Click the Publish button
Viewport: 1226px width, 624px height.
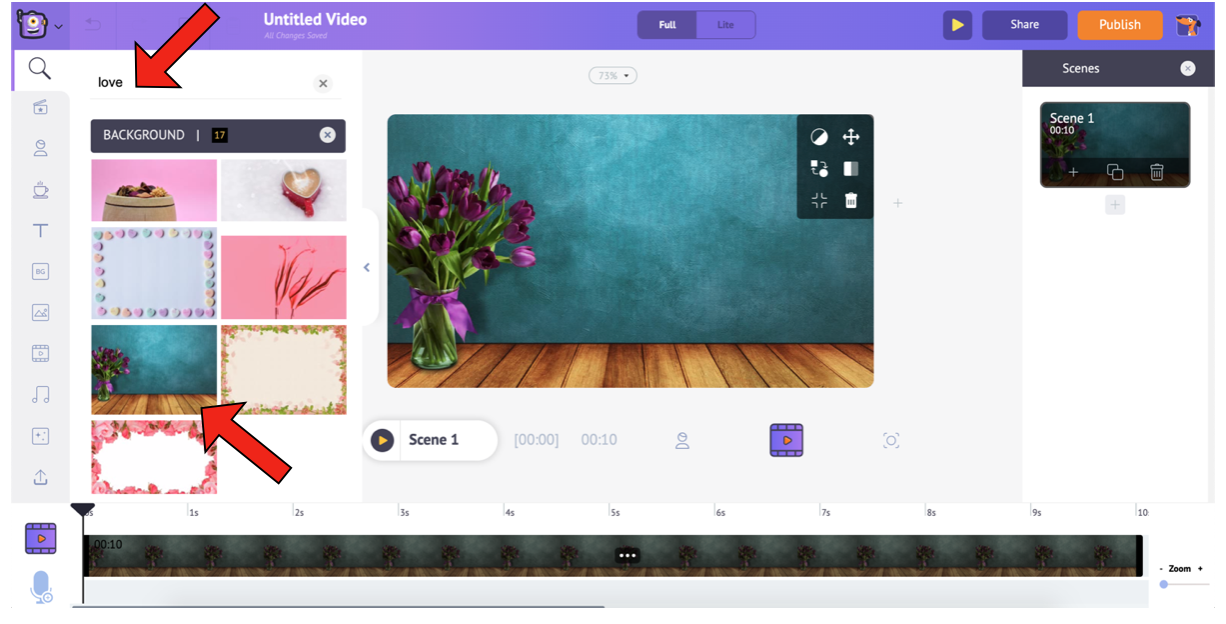(1119, 25)
